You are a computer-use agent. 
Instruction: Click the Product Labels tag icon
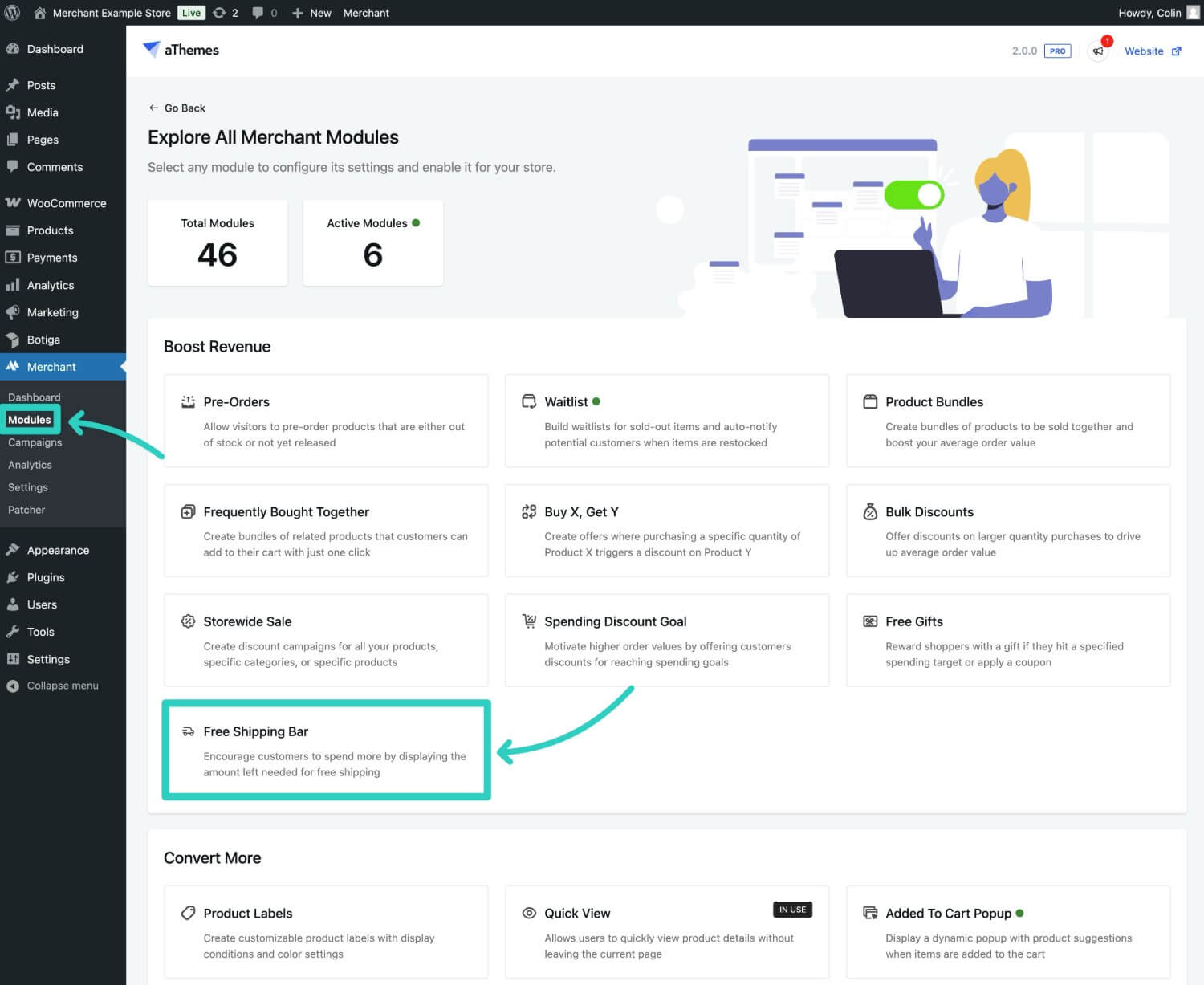point(188,913)
